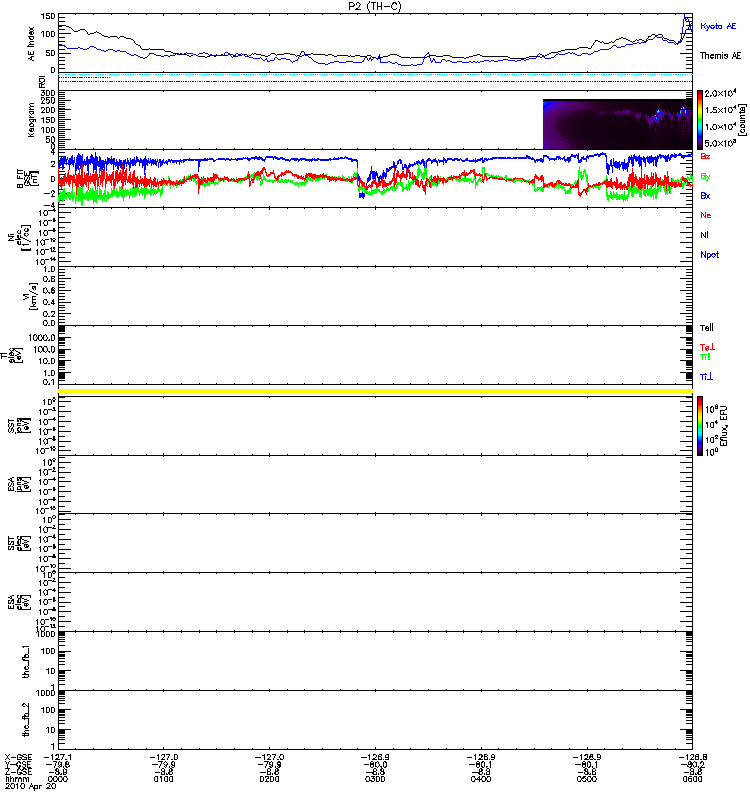
Task: Click the green Ti parallel legend label
Action: pyautogui.click(x=705, y=357)
